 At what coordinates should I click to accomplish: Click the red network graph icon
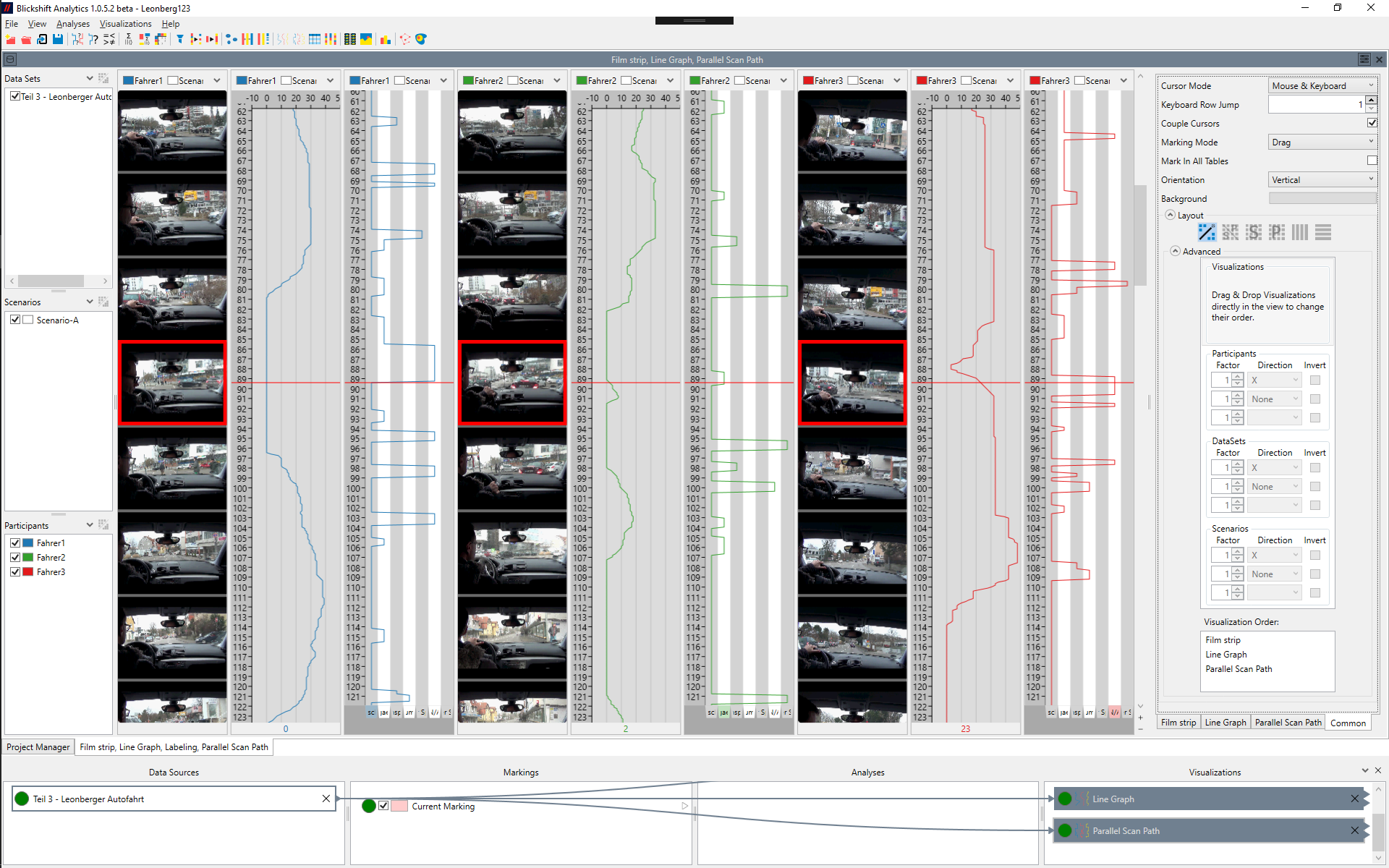pos(405,39)
